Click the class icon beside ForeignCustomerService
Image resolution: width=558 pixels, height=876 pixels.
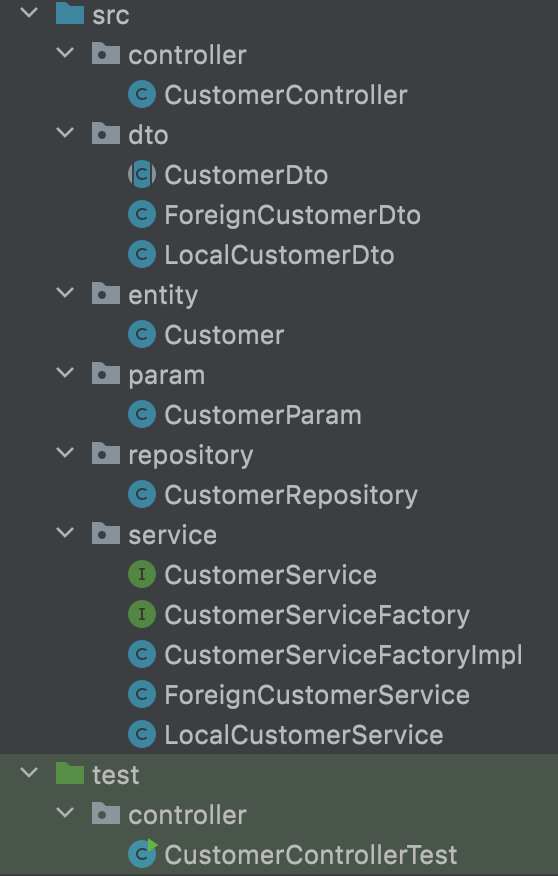pos(142,694)
